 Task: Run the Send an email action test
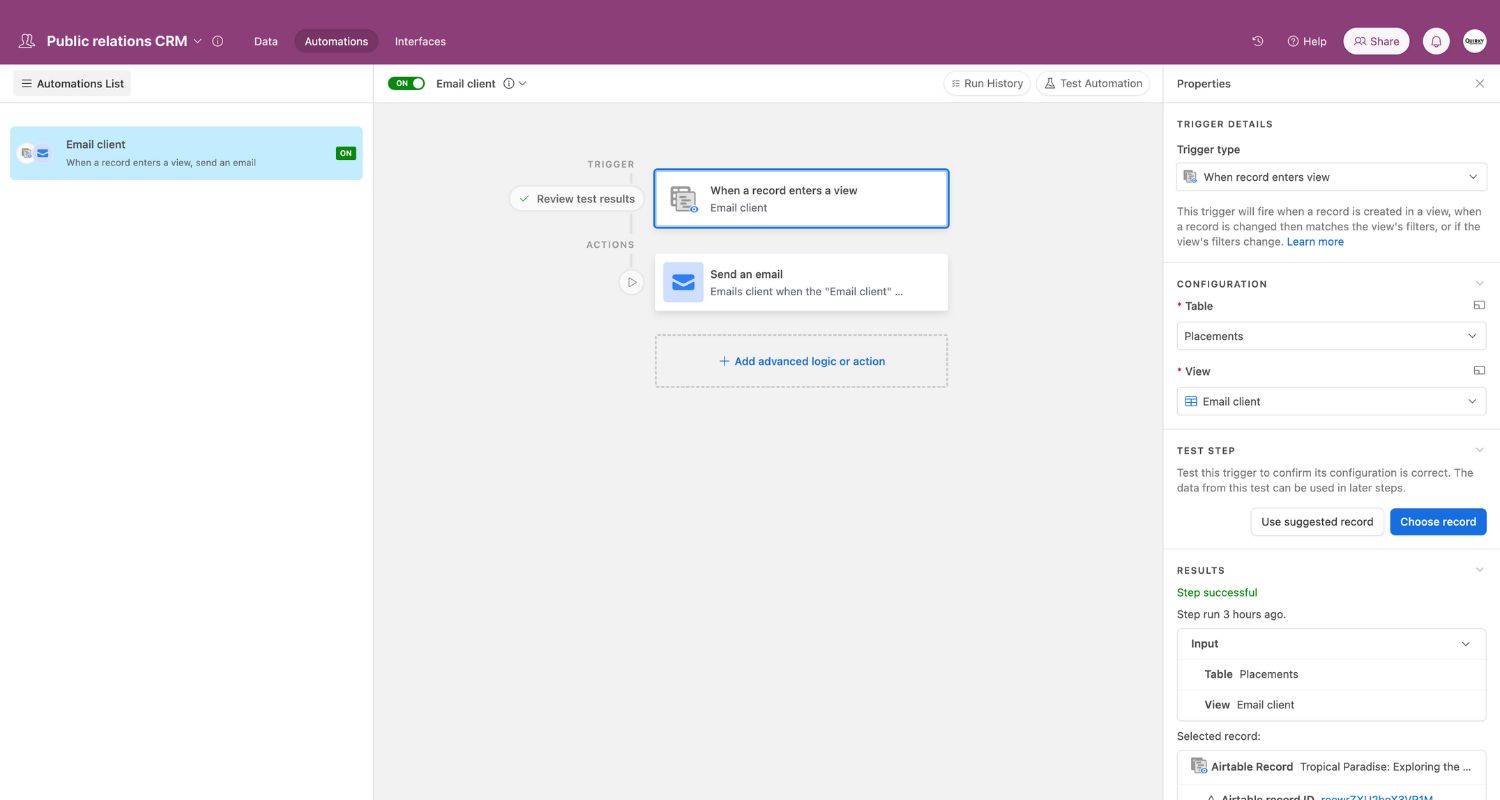(631, 282)
